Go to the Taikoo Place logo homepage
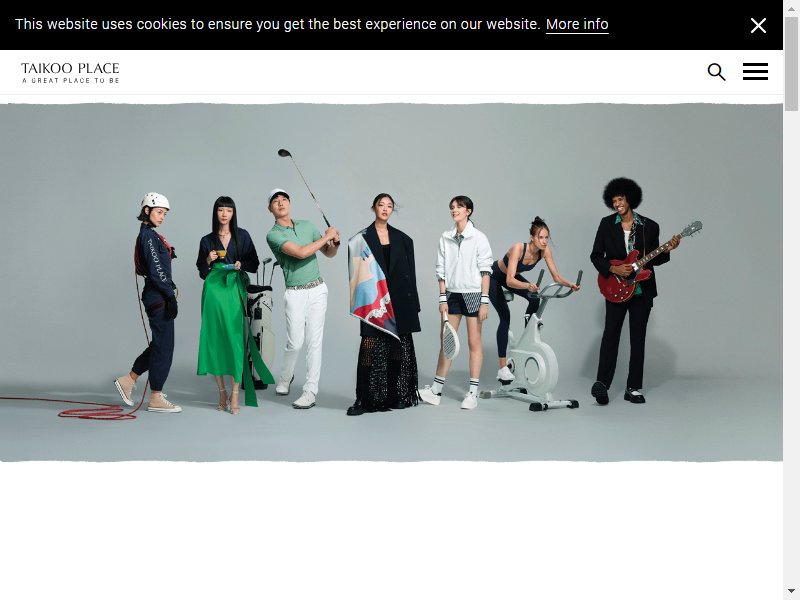 click(70, 72)
